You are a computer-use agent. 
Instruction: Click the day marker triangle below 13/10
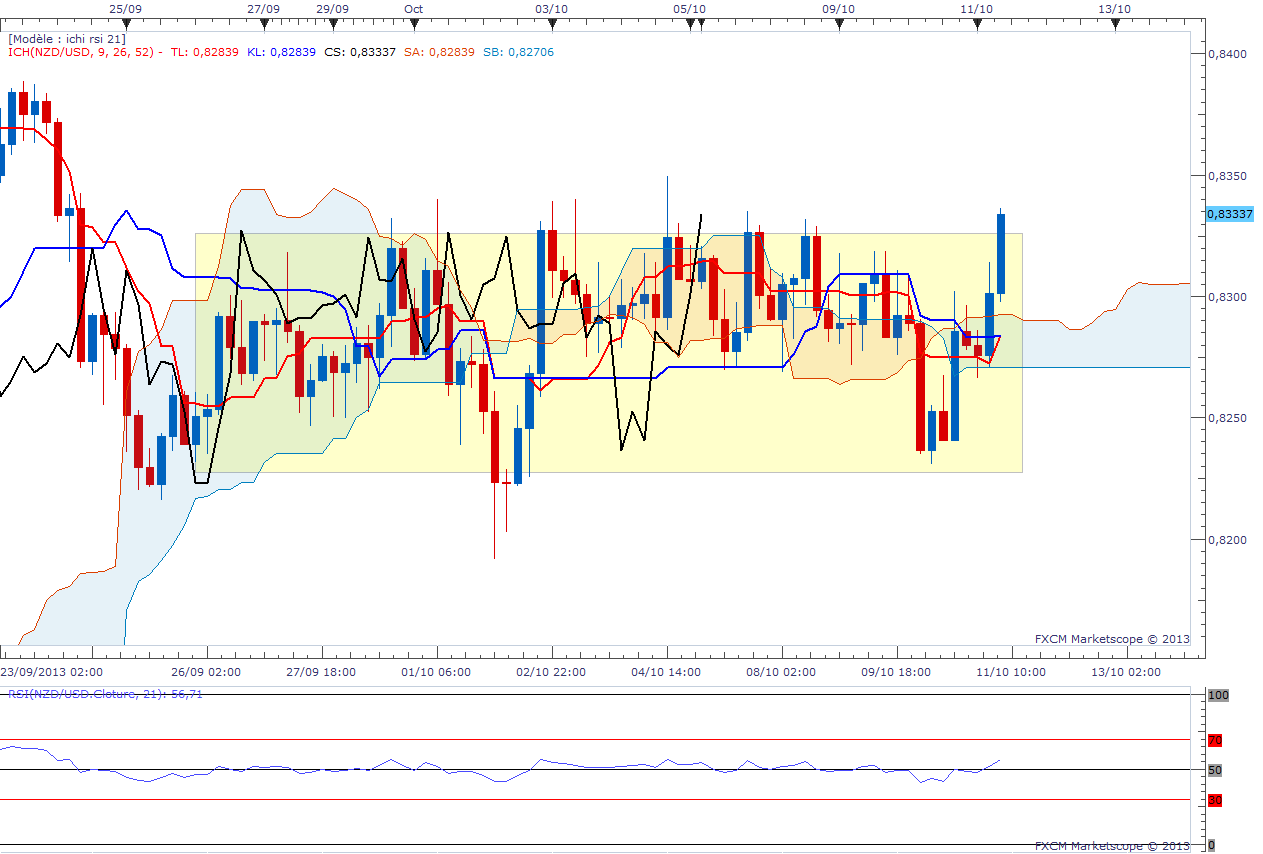click(x=1115, y=24)
